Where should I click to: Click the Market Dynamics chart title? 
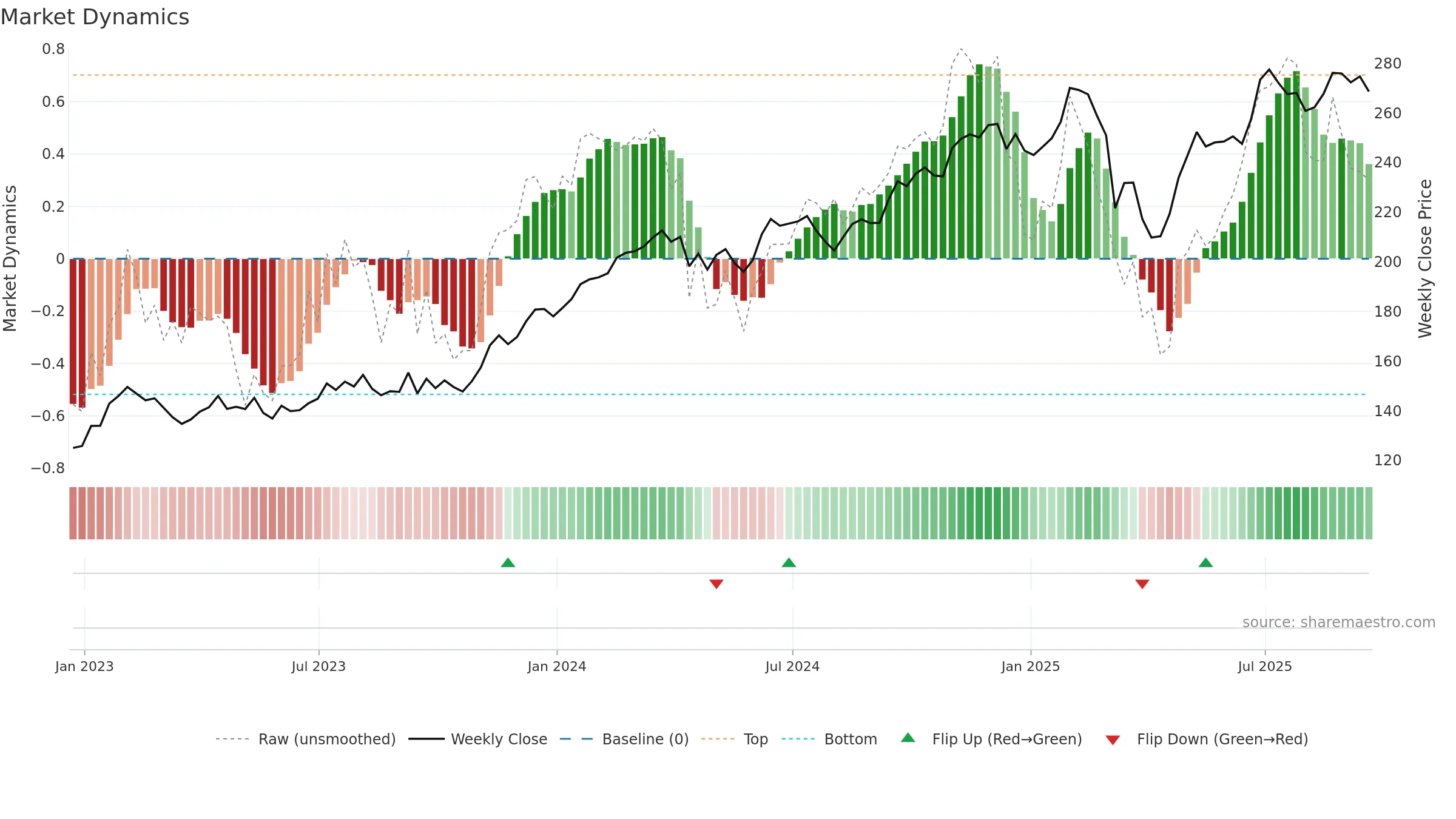(95, 17)
